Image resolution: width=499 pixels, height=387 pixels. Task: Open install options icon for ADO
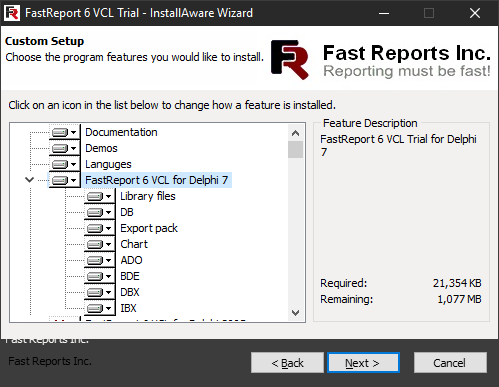pos(100,260)
